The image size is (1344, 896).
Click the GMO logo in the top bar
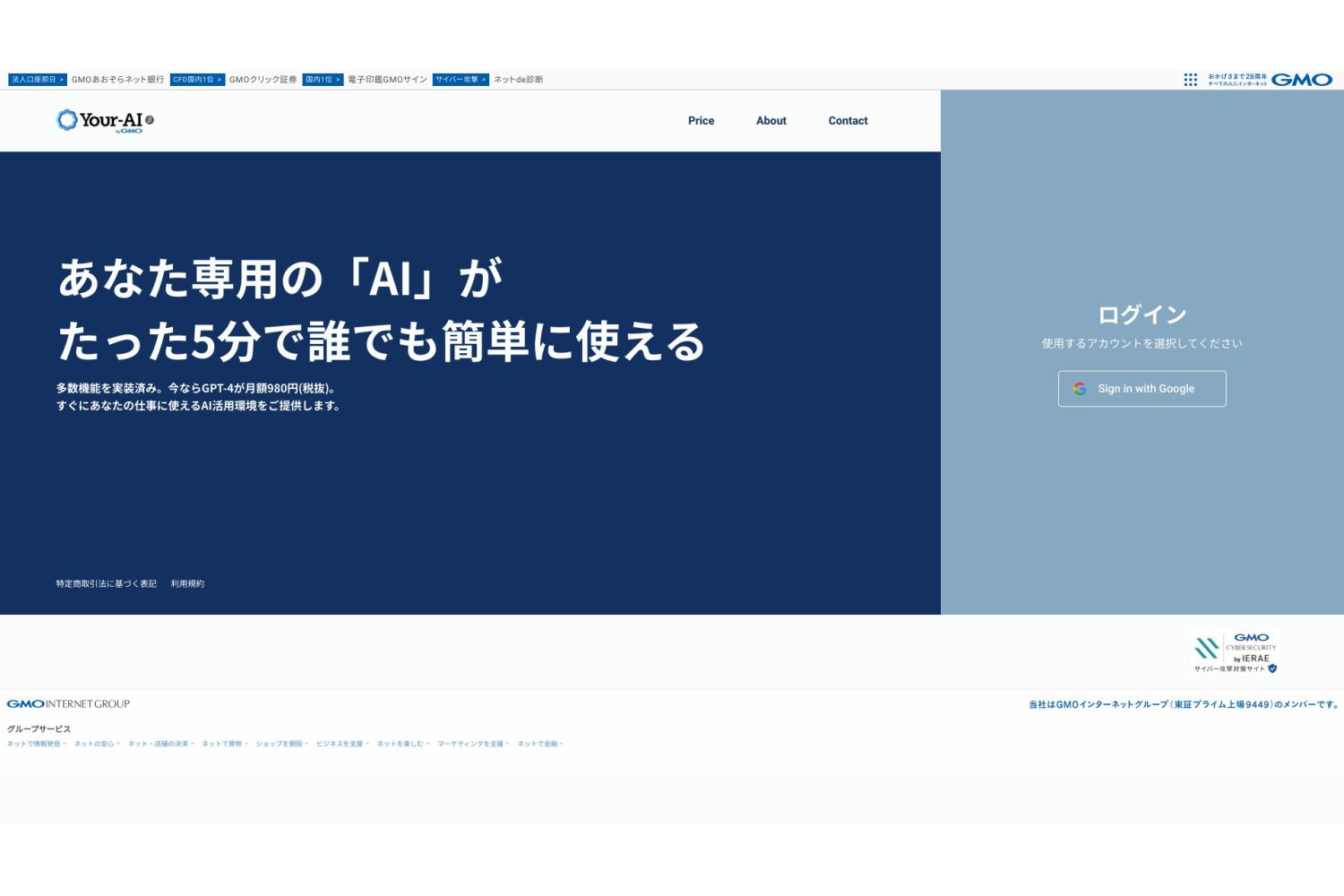click(1301, 80)
